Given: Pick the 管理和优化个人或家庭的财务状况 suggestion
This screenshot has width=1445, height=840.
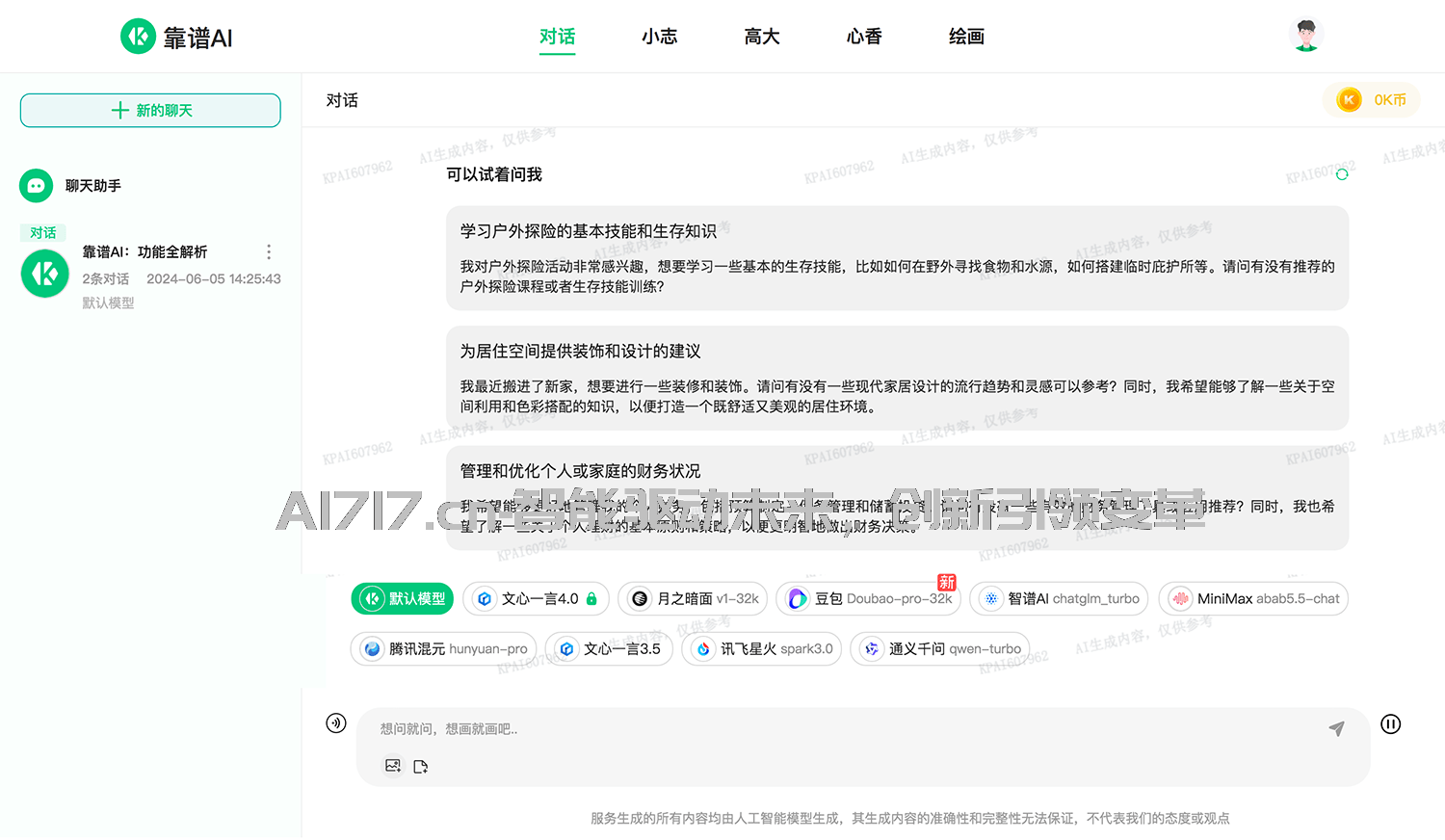Looking at the screenshot, I should 897,498.
